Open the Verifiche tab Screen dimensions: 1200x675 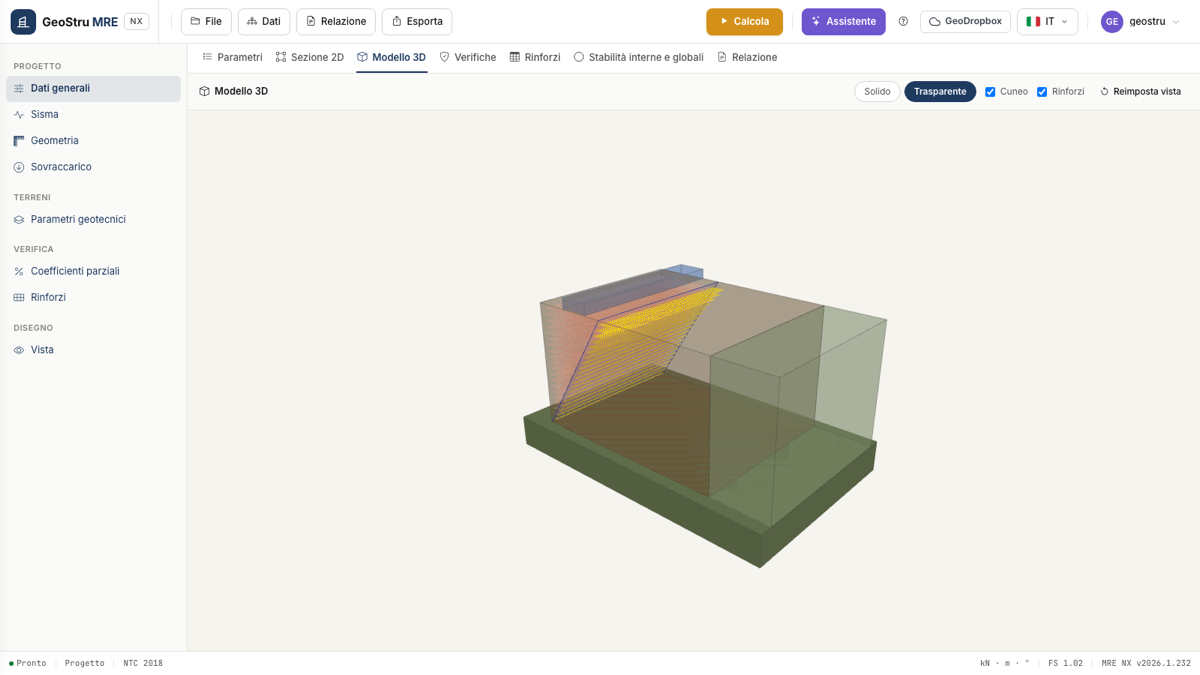(467, 57)
